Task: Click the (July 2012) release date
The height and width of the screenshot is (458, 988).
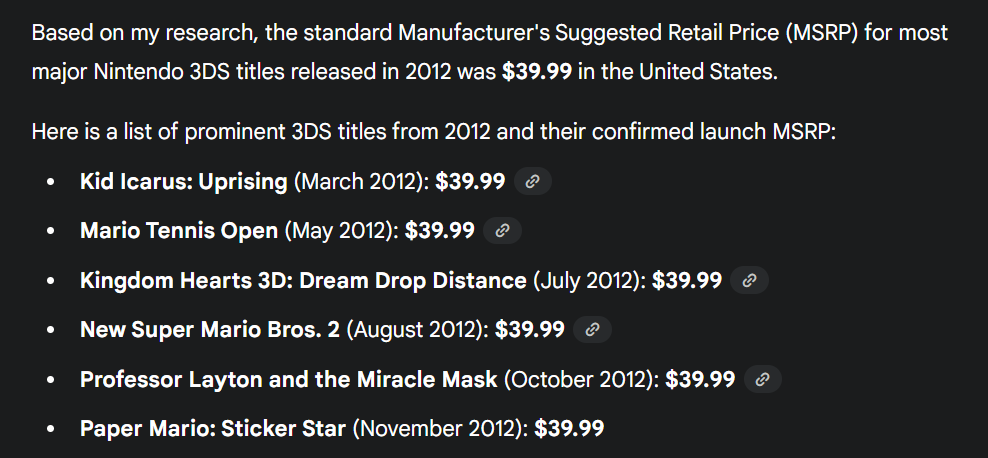Action: pos(589,281)
